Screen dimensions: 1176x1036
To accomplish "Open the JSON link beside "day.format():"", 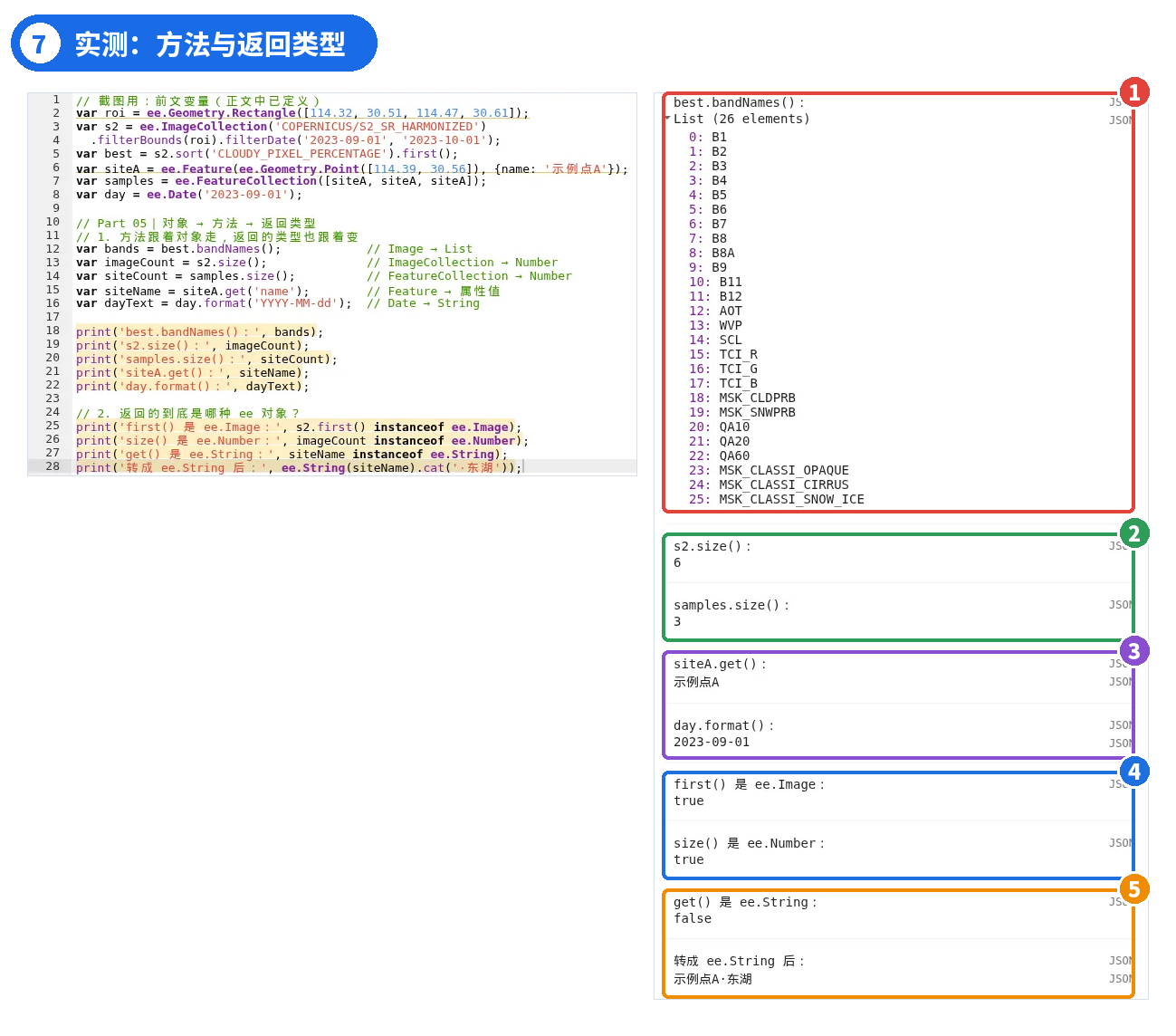I will tap(1121, 725).
